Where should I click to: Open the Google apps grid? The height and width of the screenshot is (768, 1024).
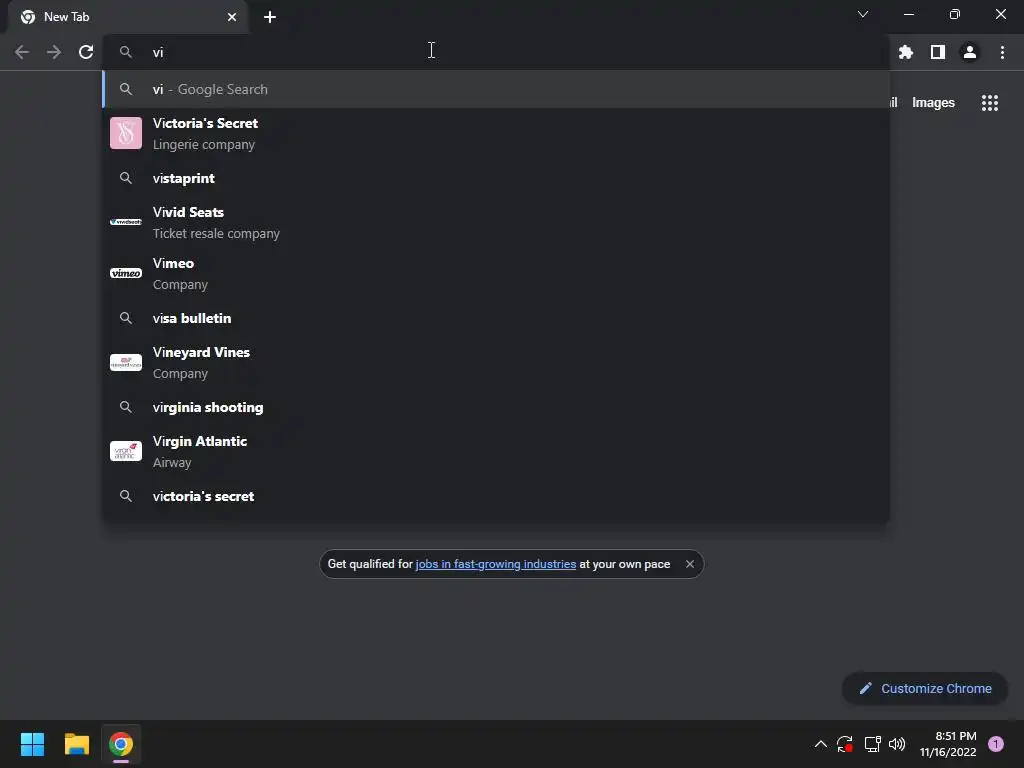click(990, 103)
